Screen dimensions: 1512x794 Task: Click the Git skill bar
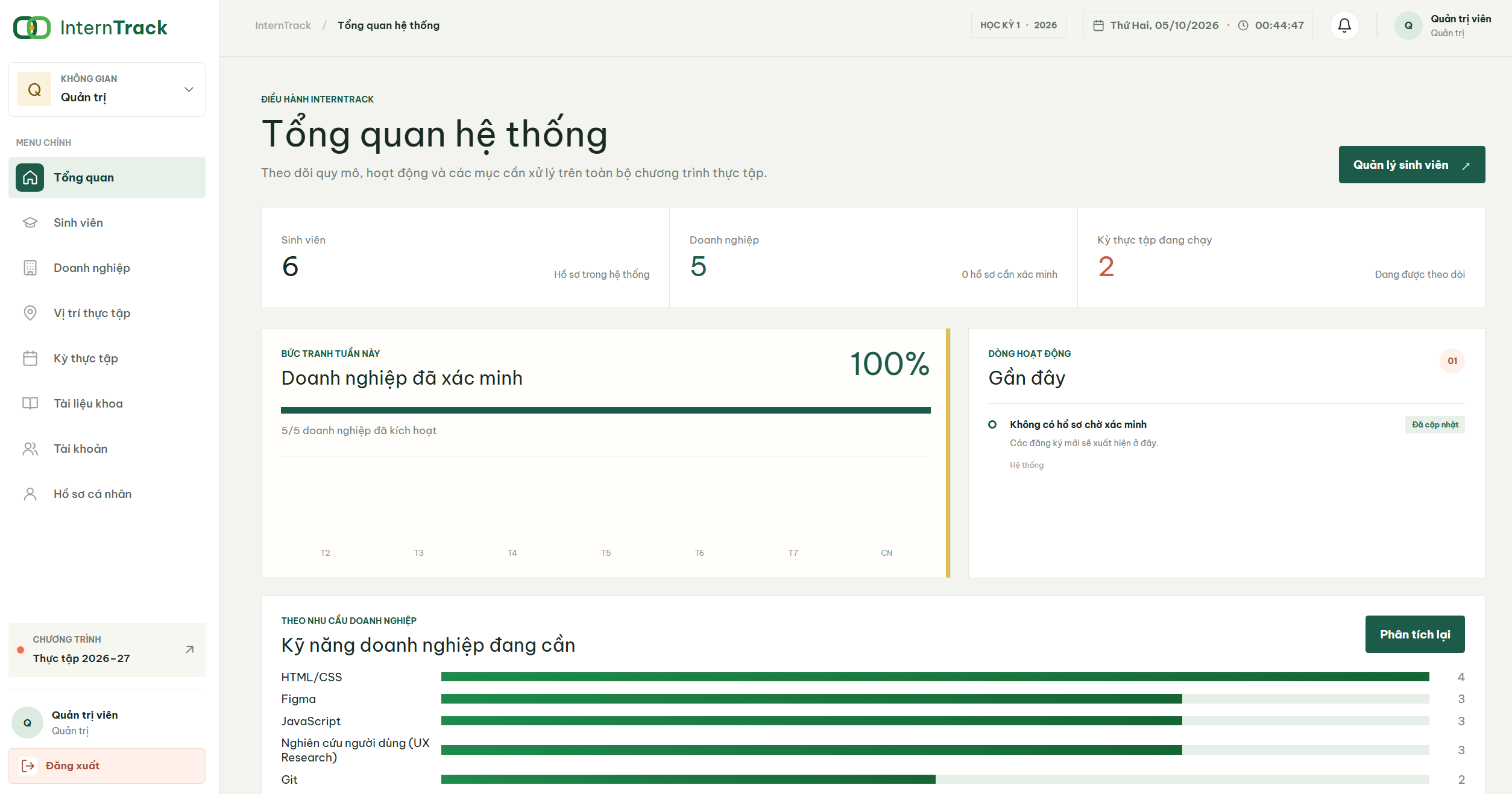click(935, 780)
